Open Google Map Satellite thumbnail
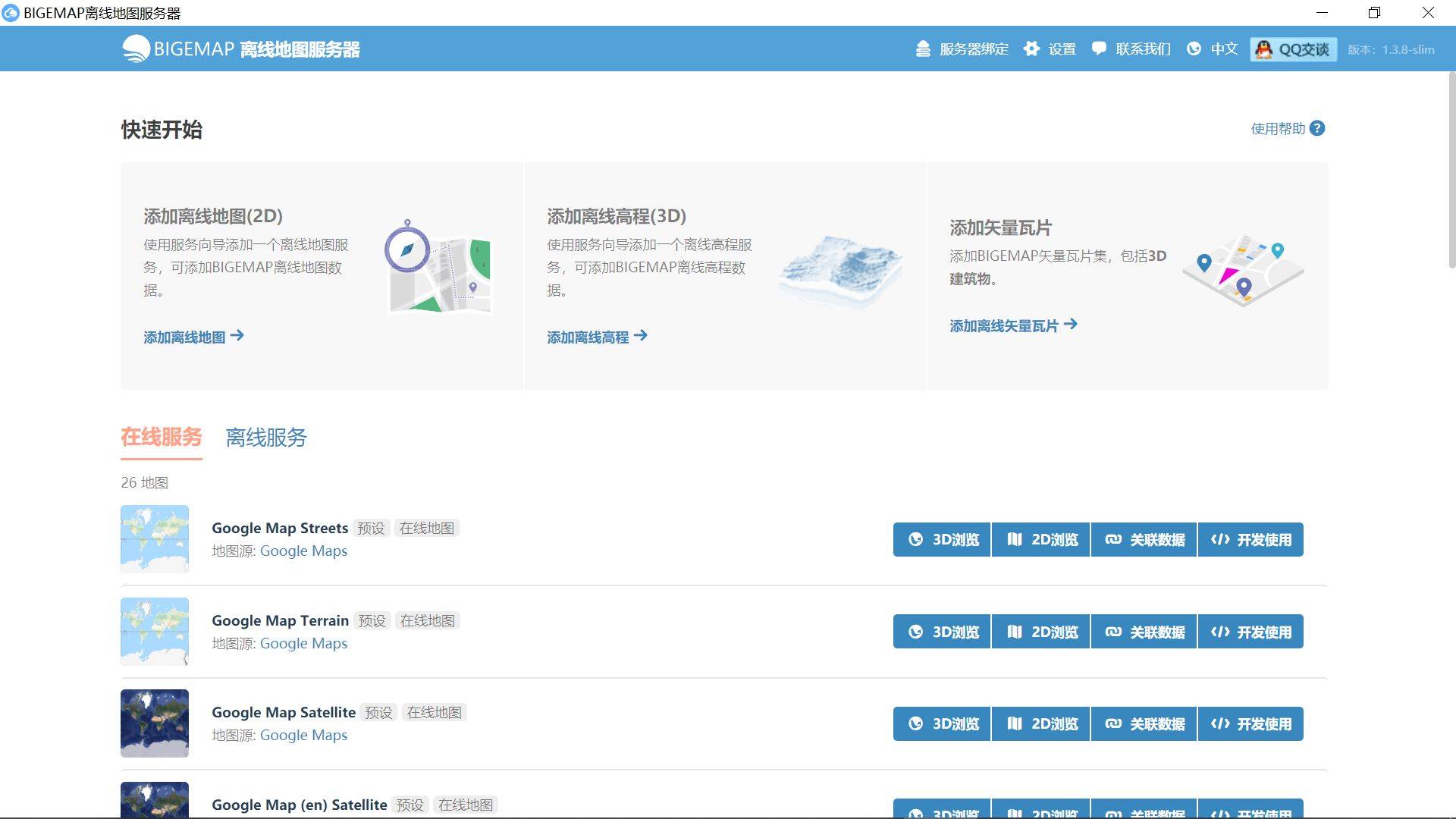Screen dimensions: 1456x819 [155, 723]
